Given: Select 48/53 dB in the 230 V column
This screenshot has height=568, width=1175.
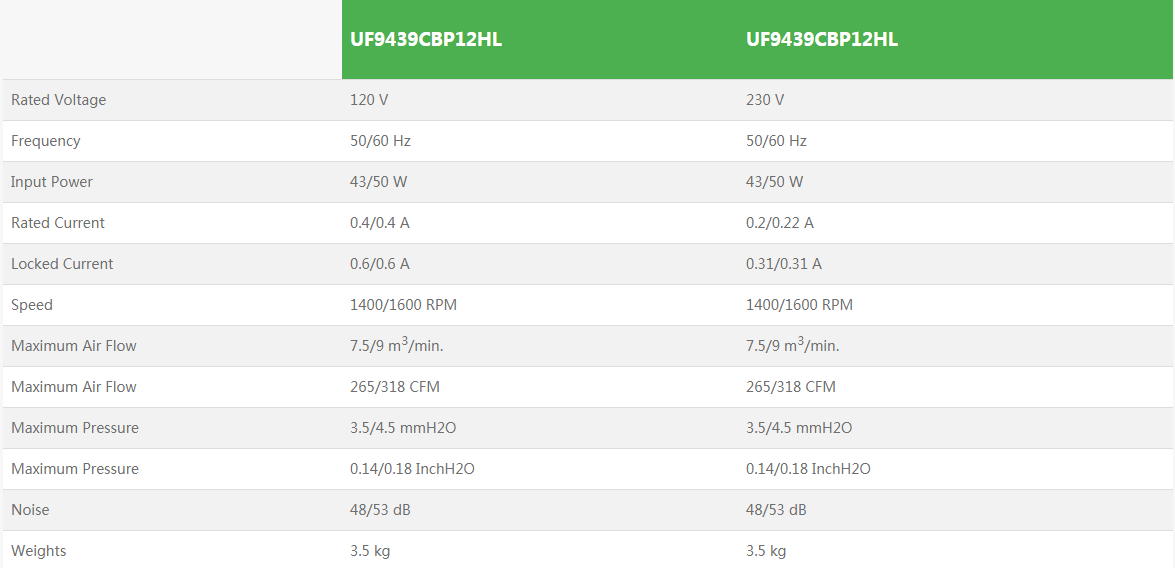Looking at the screenshot, I should tap(776, 510).
